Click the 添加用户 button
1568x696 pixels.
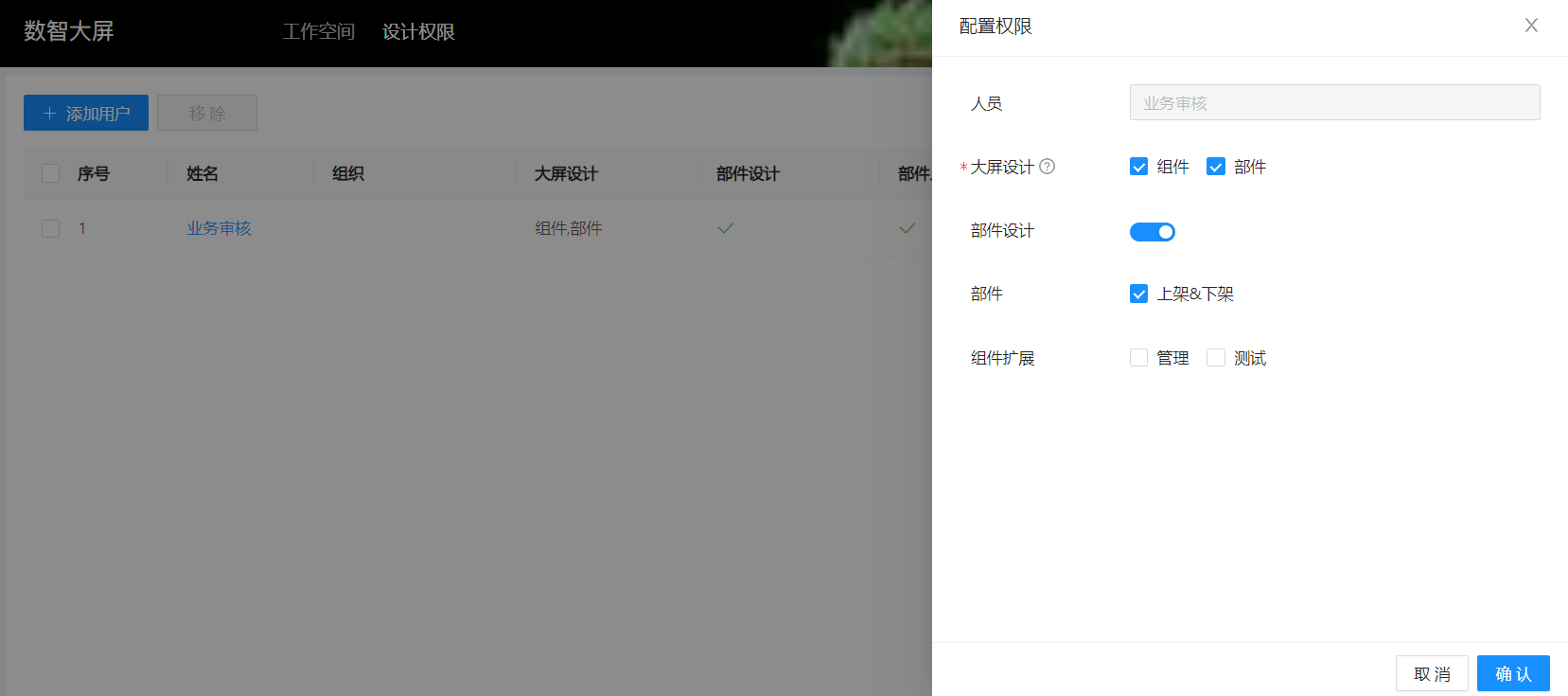point(86,113)
